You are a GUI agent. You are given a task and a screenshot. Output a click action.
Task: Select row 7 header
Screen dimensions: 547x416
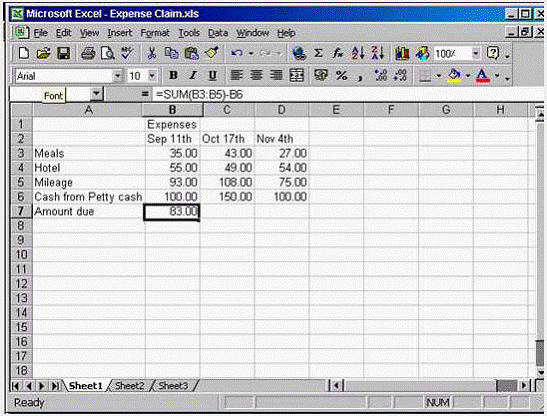tap(21, 211)
